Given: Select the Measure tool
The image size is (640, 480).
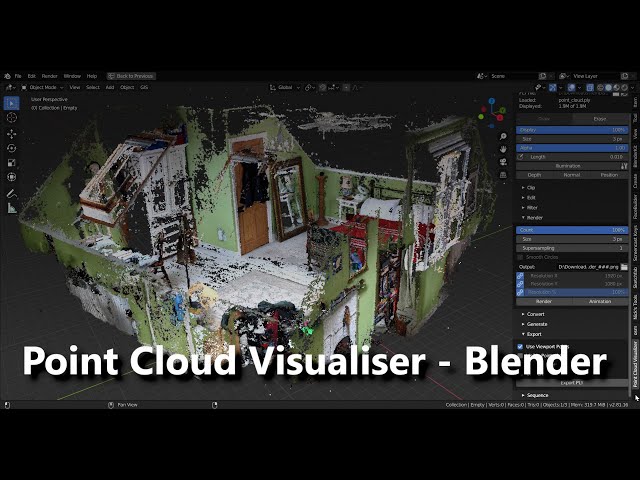Looking at the screenshot, I should (x=11, y=208).
